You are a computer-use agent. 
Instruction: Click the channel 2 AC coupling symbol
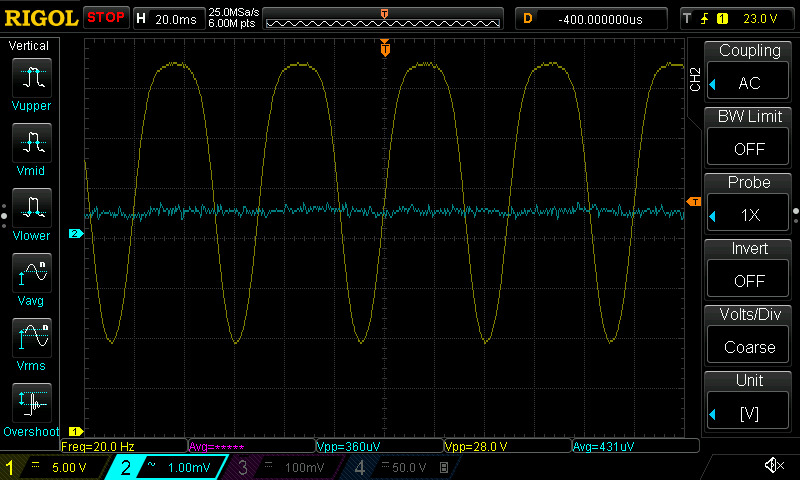(151, 464)
